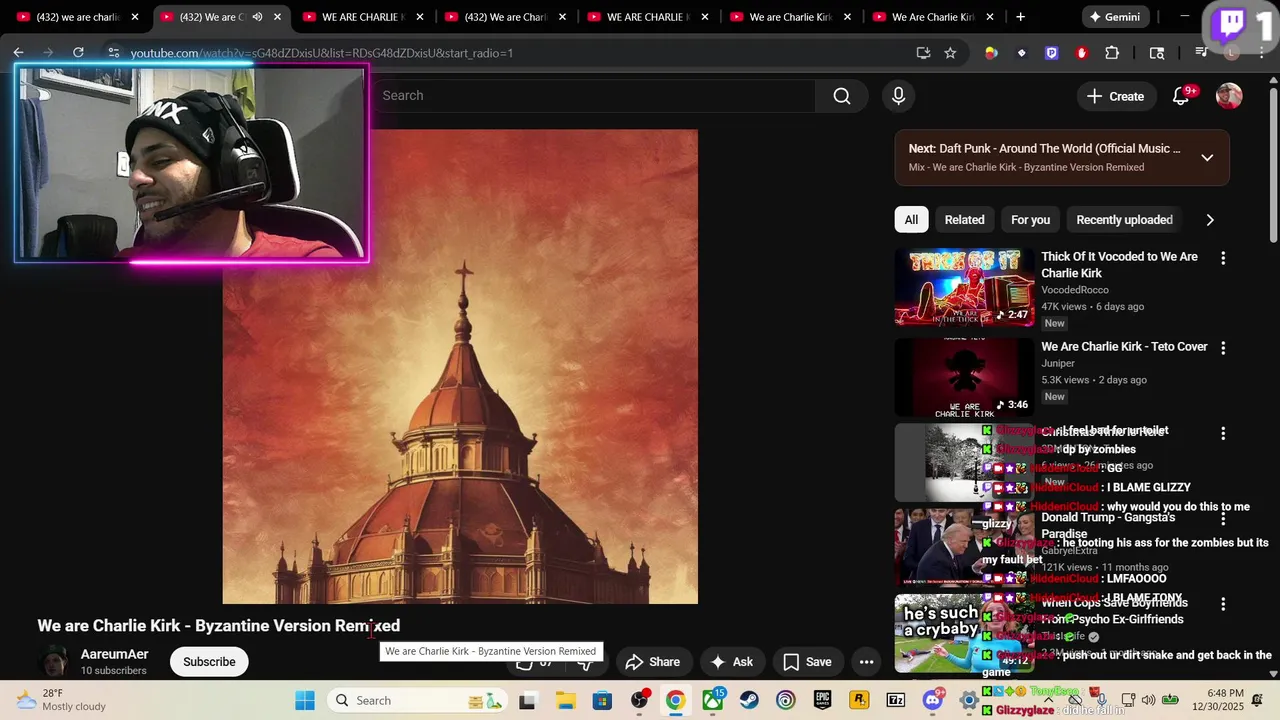Switch to first tab '(432) we are charlie'
Viewport: 1280px width, 720px height.
78,17
